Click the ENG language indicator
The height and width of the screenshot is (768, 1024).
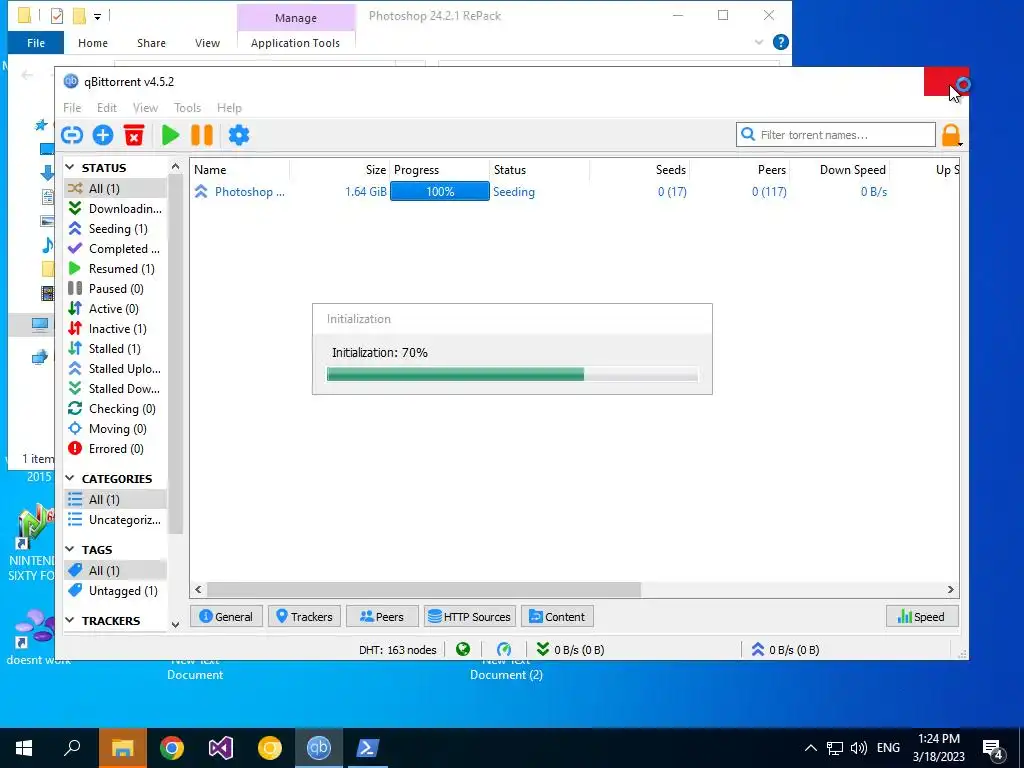pos(888,748)
